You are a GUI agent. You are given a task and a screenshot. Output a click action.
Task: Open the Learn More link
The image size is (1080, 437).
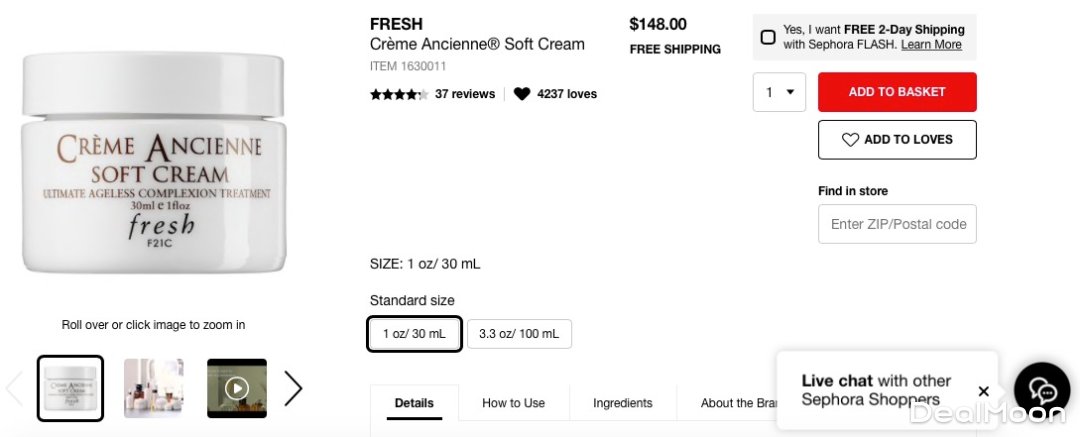[x=931, y=45]
